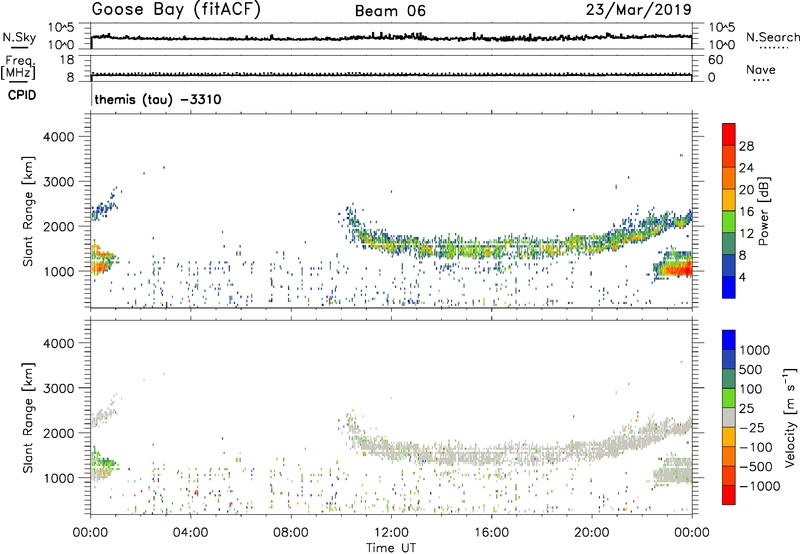The image size is (800, 554).
Task: Click the 'Time UT' axis label
Action: tap(391, 548)
